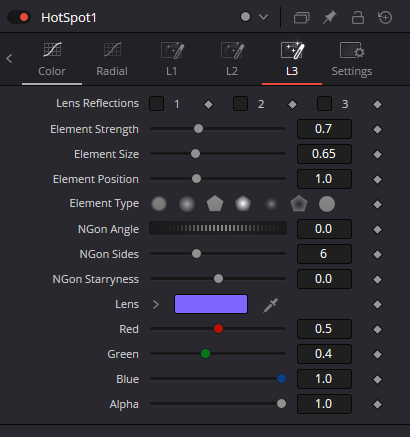Select the solid circle Element Type
410x437 pixels.
click(159, 204)
